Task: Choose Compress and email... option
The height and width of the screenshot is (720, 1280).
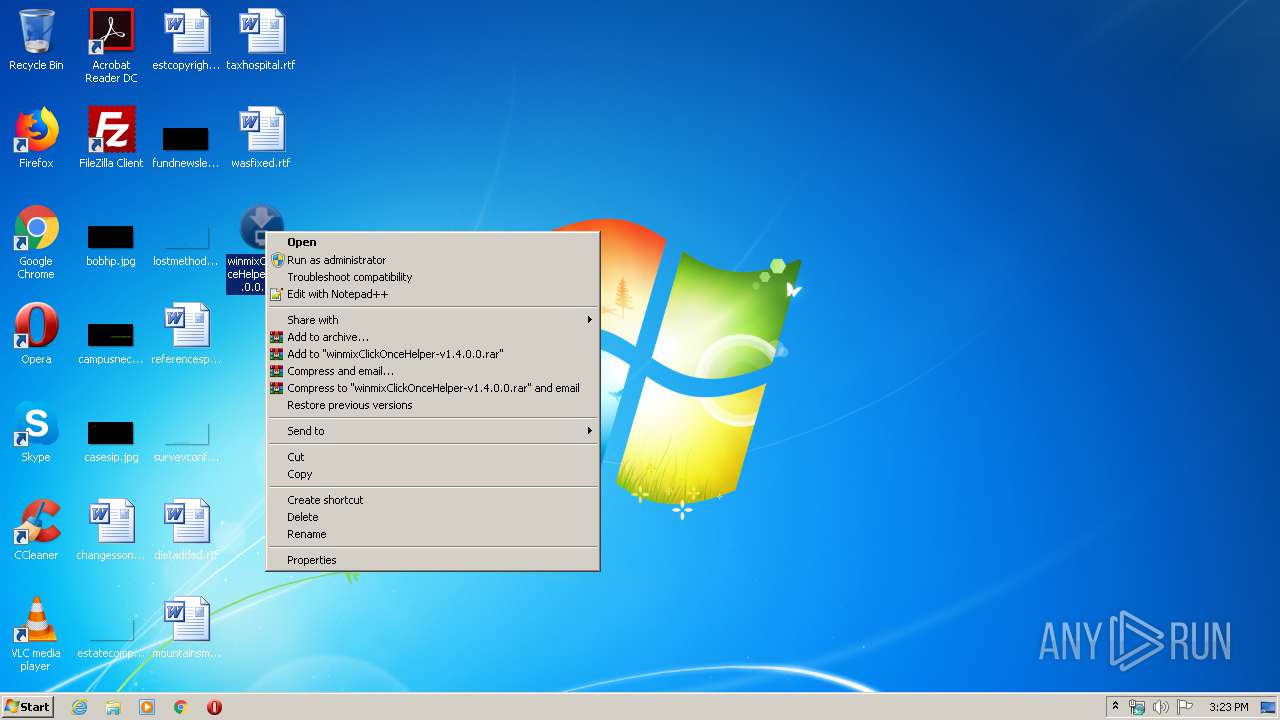Action: click(433, 371)
